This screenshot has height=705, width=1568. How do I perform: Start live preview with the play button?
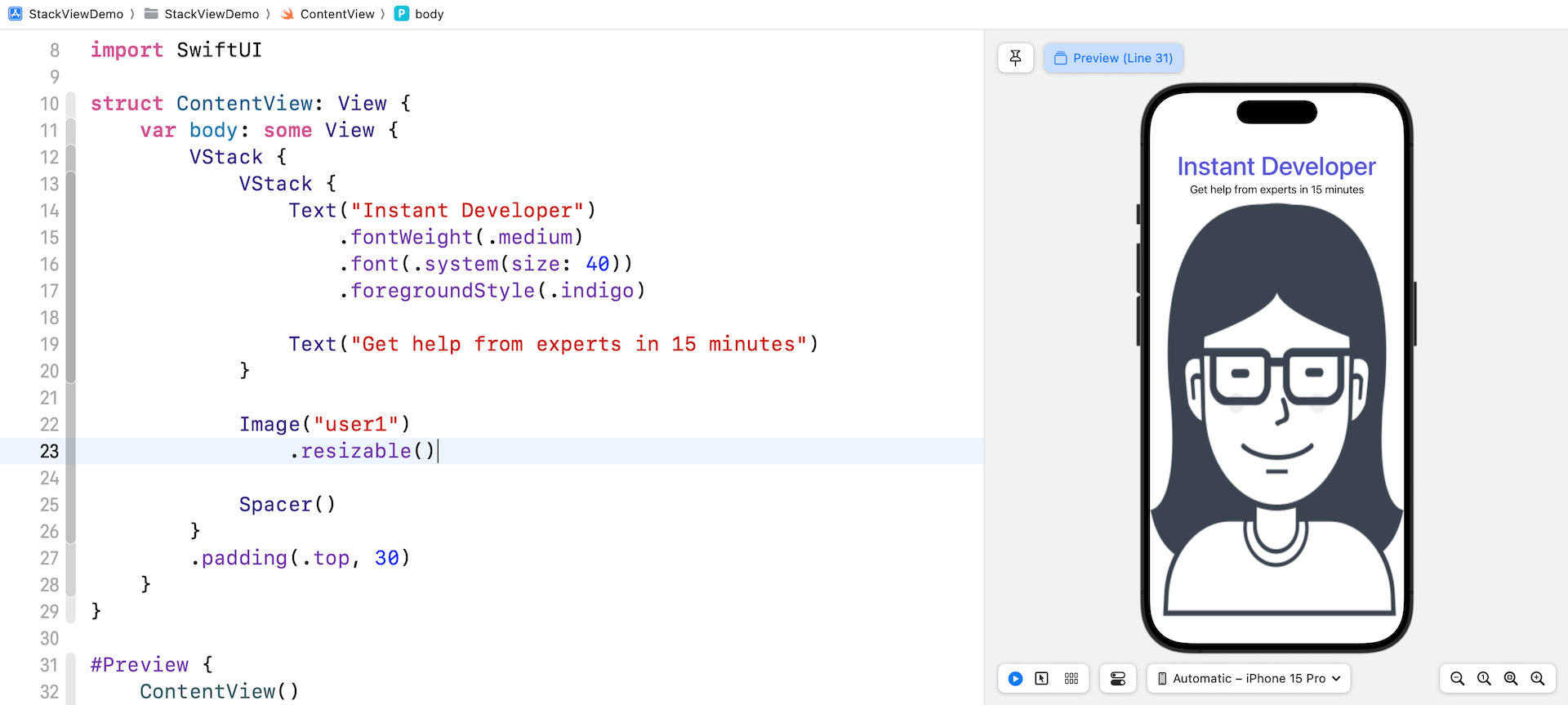click(1015, 679)
